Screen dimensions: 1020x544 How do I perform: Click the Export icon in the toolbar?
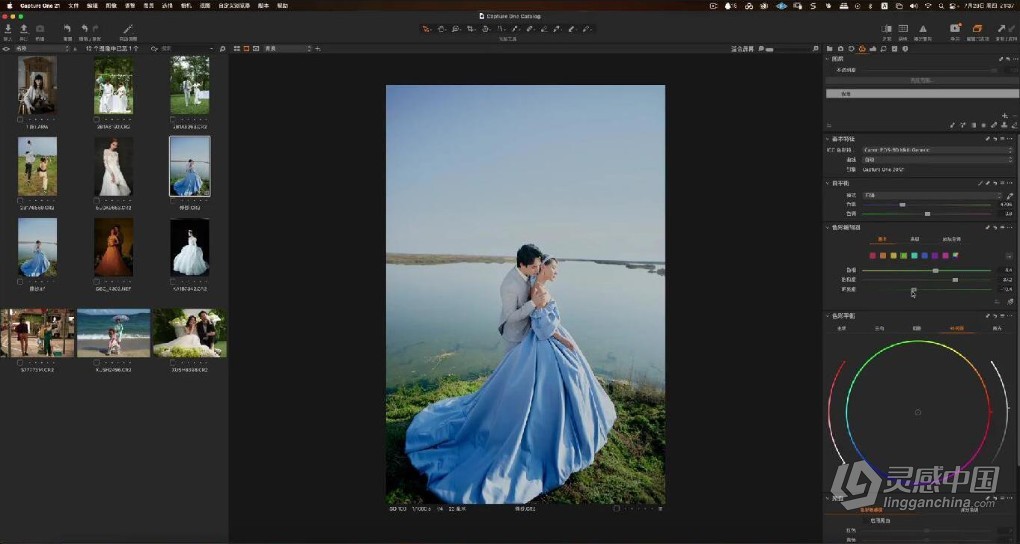24,28
